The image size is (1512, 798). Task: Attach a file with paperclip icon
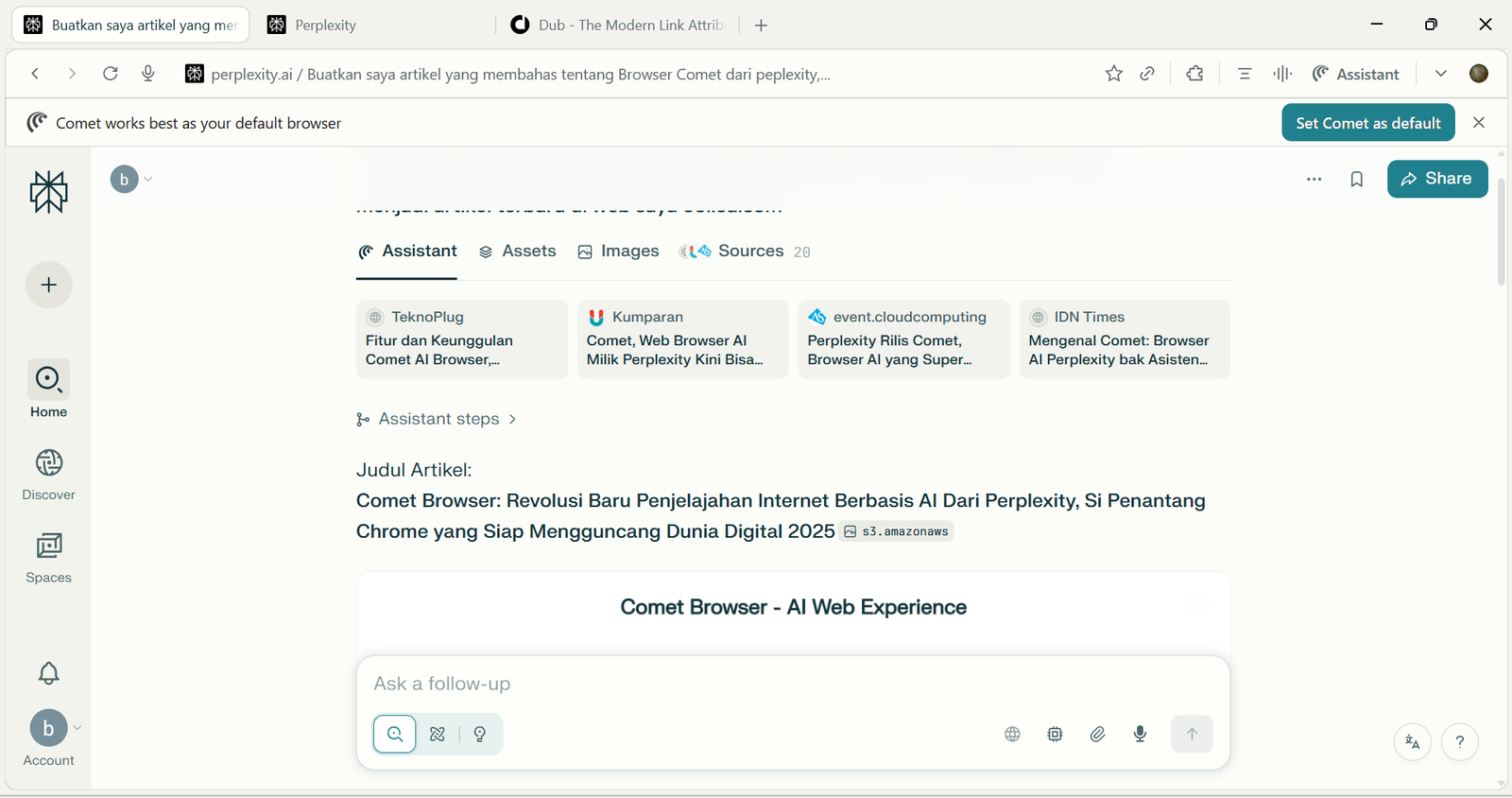point(1097,734)
